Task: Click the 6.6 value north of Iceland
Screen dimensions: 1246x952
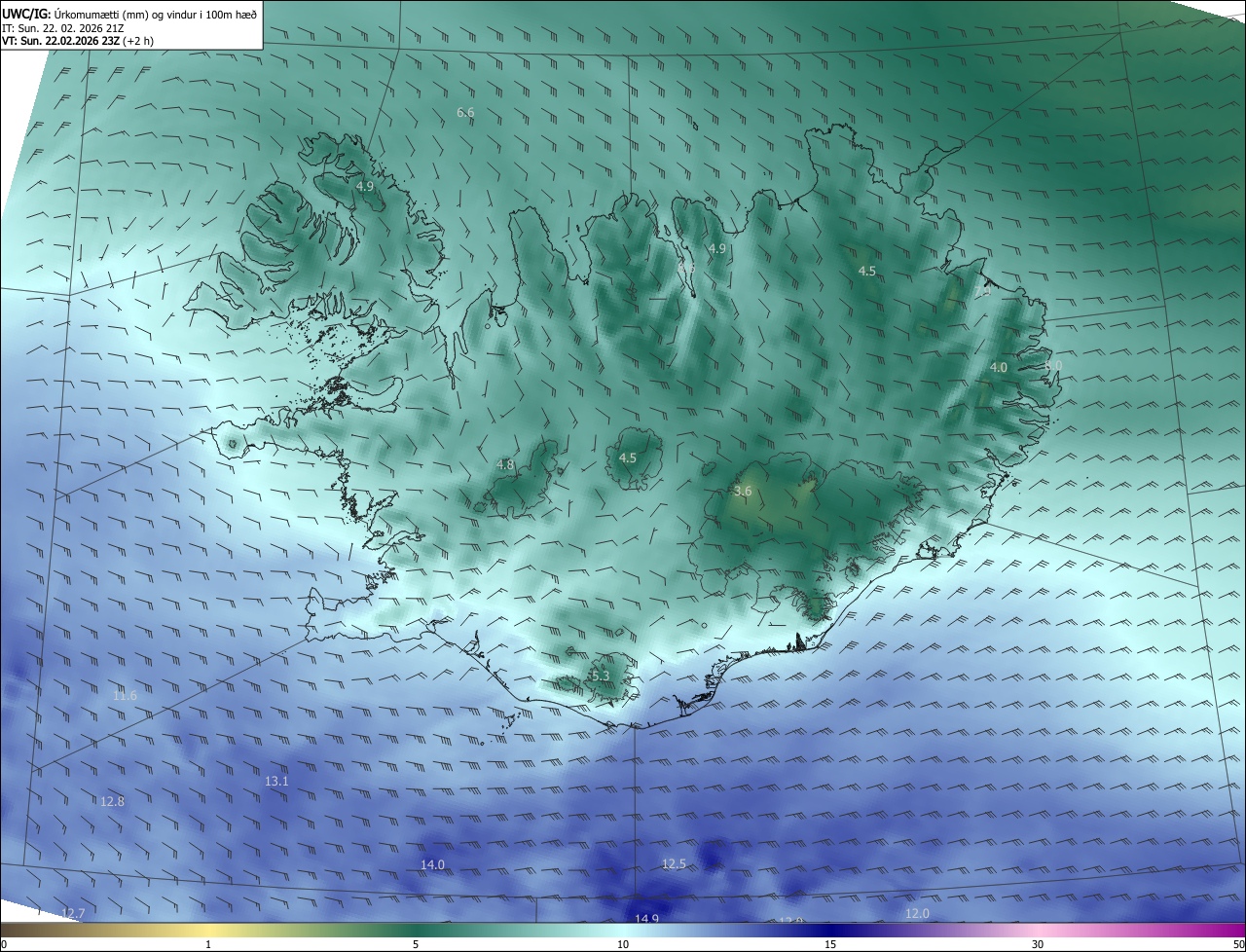Action: [465, 113]
